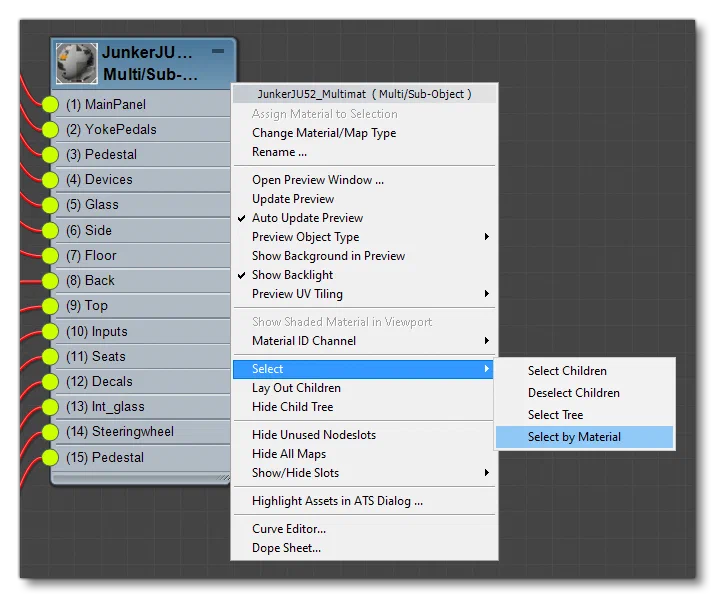The image size is (715, 598).
Task: Click the (13) Int_glass slot label
Action: (x=105, y=407)
